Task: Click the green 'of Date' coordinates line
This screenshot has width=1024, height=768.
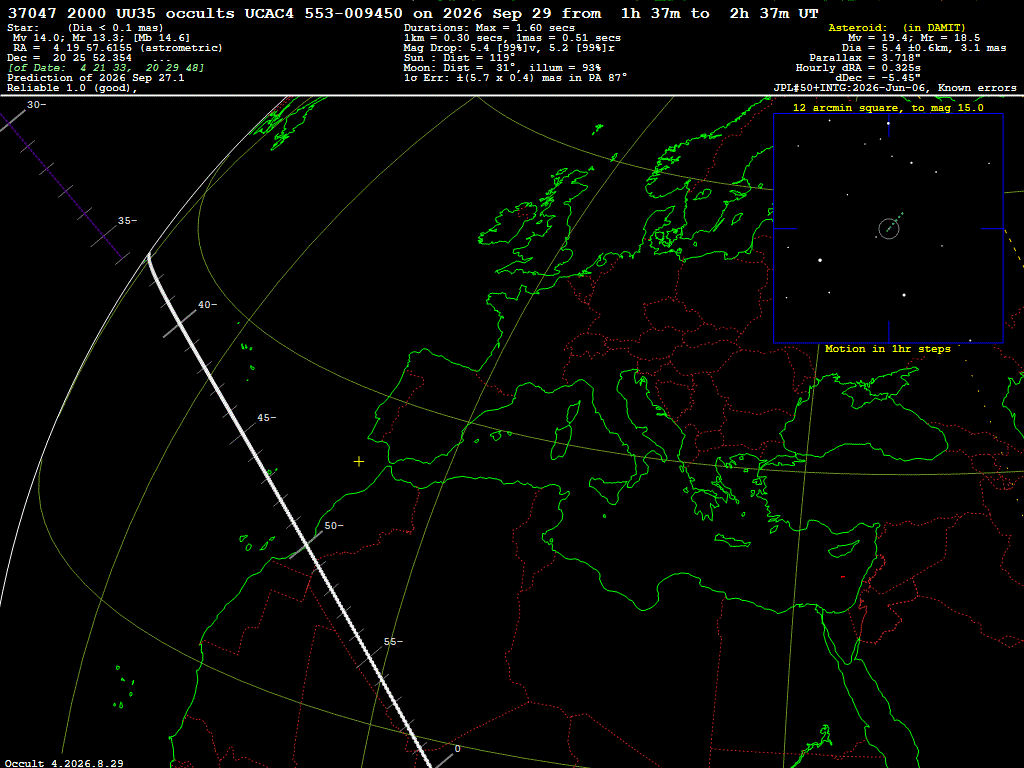Action: (106, 68)
